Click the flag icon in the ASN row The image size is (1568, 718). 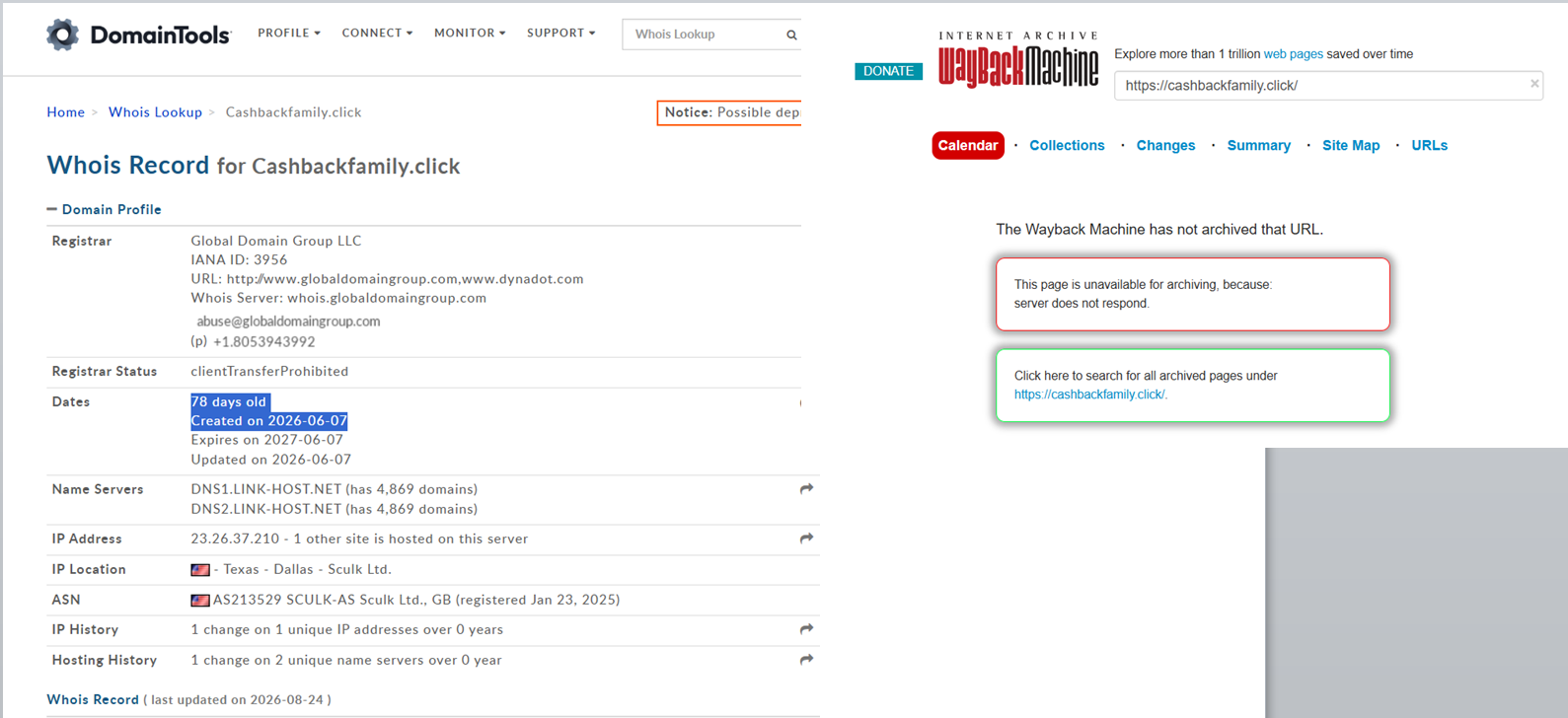click(x=200, y=600)
